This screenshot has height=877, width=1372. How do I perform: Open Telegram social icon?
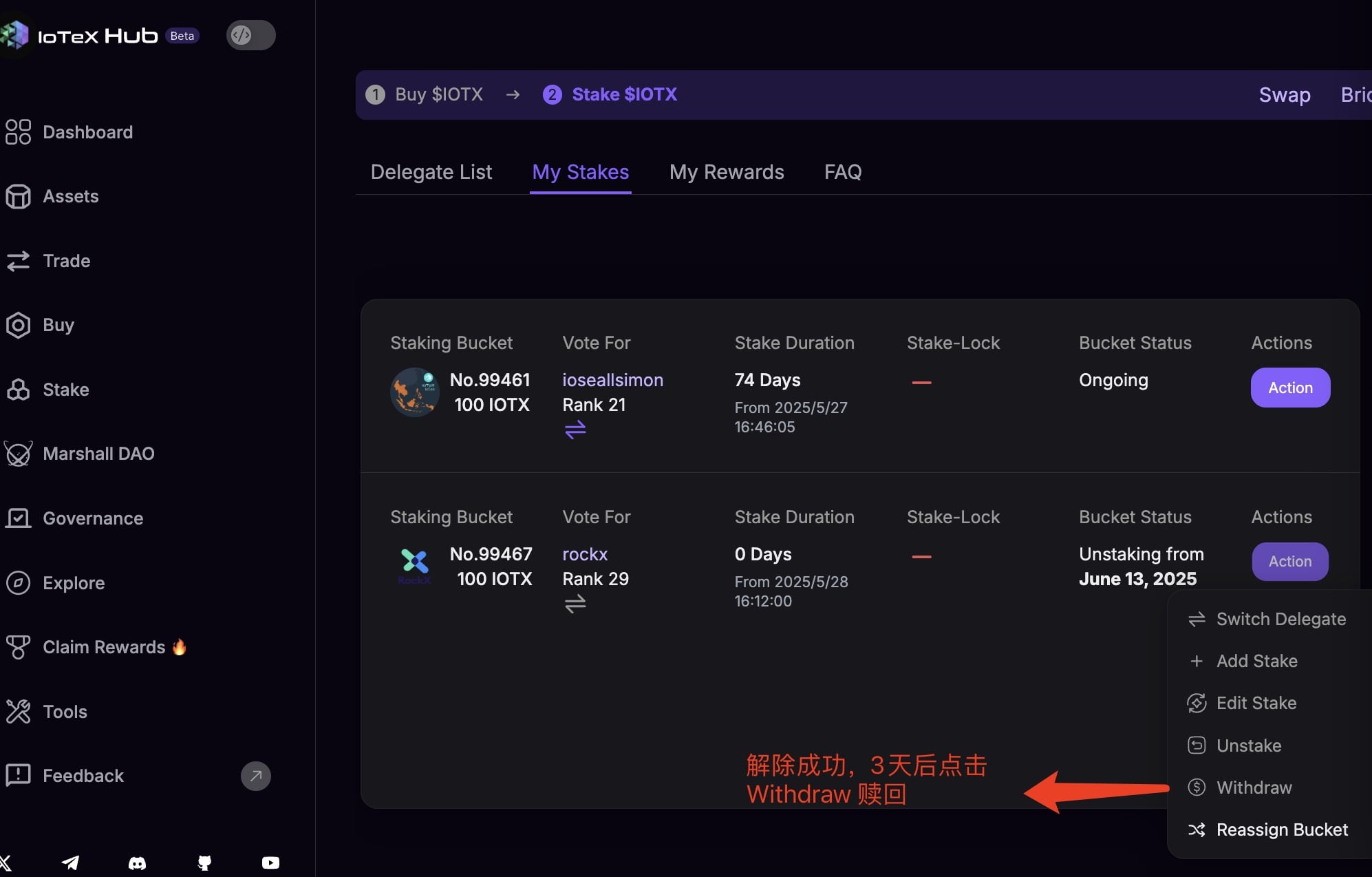pyautogui.click(x=70, y=863)
